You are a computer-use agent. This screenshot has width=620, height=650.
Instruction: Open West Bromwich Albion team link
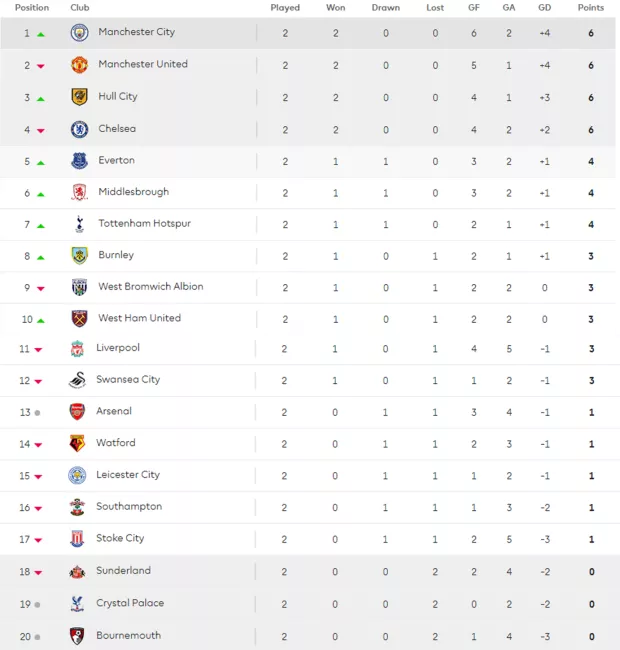(151, 286)
